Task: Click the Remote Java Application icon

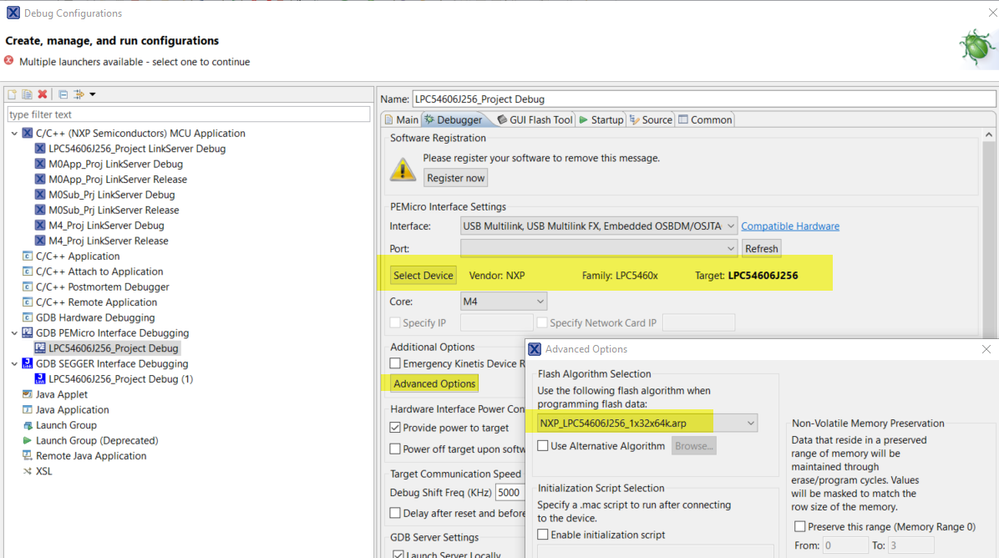Action: click(x=27, y=455)
